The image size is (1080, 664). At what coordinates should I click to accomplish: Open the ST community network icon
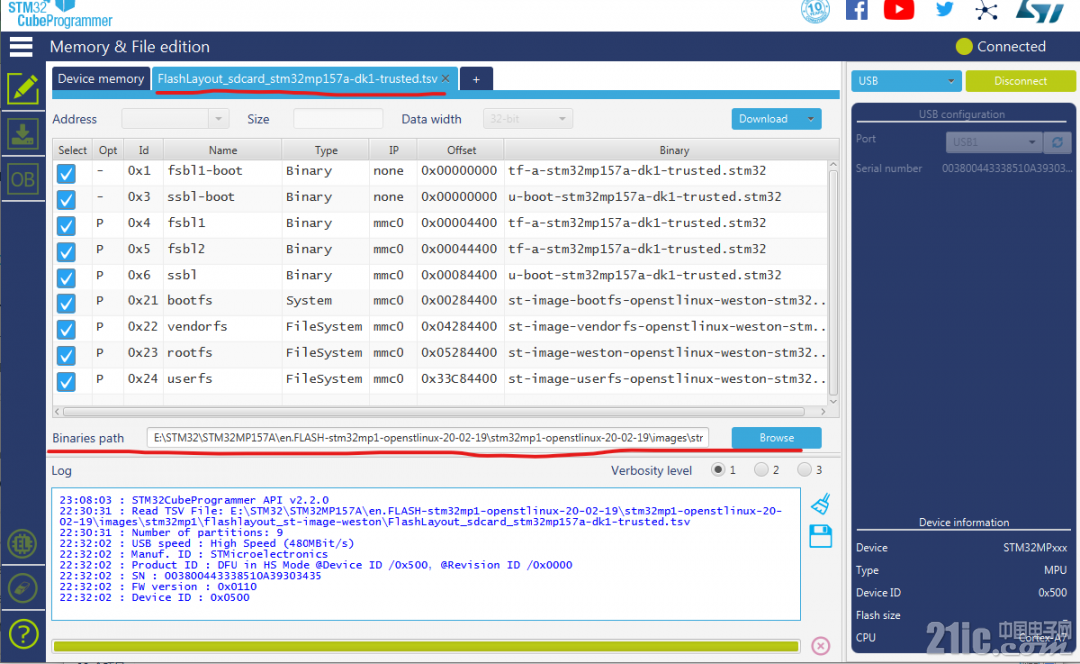tap(986, 10)
